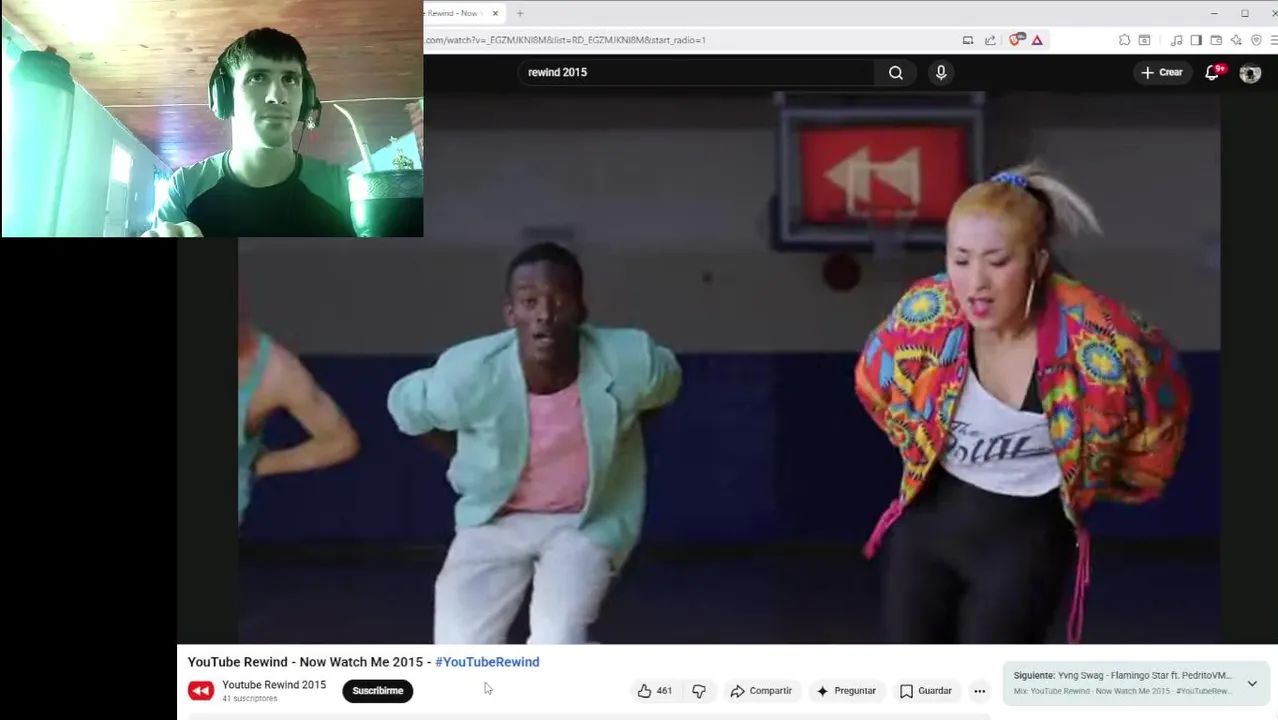Viewport: 1278px width, 720px height.
Task: Subscribe with the Suscribirme button
Action: pos(377,691)
